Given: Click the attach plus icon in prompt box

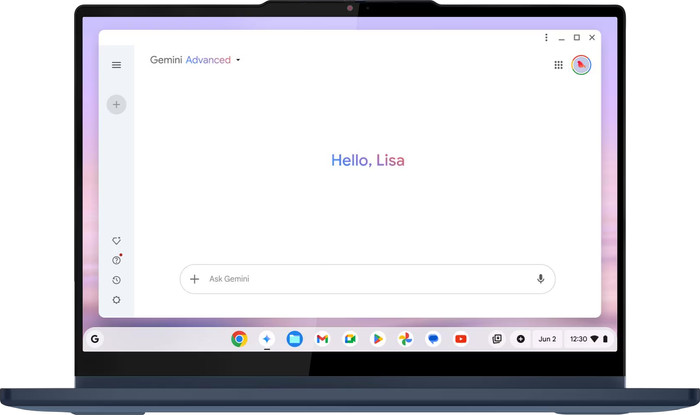Looking at the screenshot, I should (x=194, y=279).
